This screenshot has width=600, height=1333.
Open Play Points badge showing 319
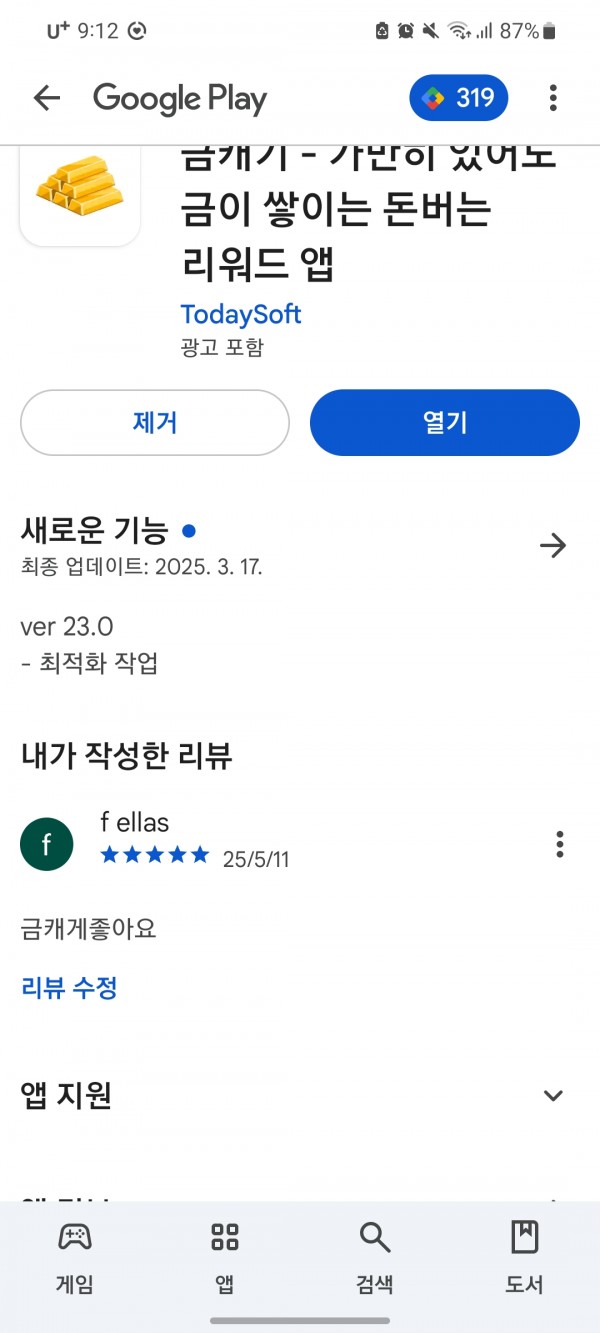pyautogui.click(x=459, y=97)
